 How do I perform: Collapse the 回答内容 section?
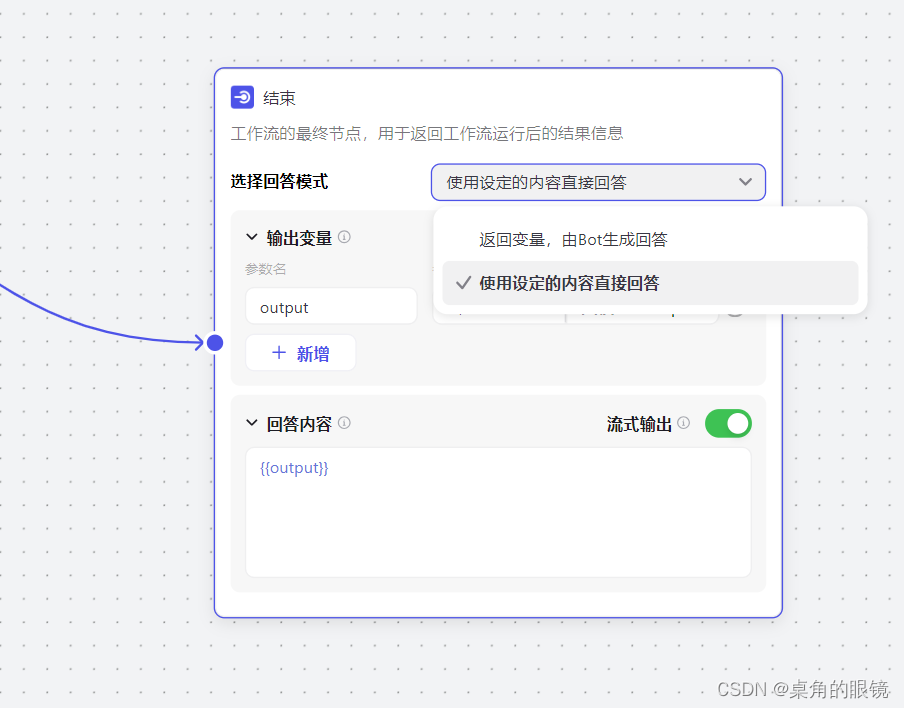coord(252,423)
